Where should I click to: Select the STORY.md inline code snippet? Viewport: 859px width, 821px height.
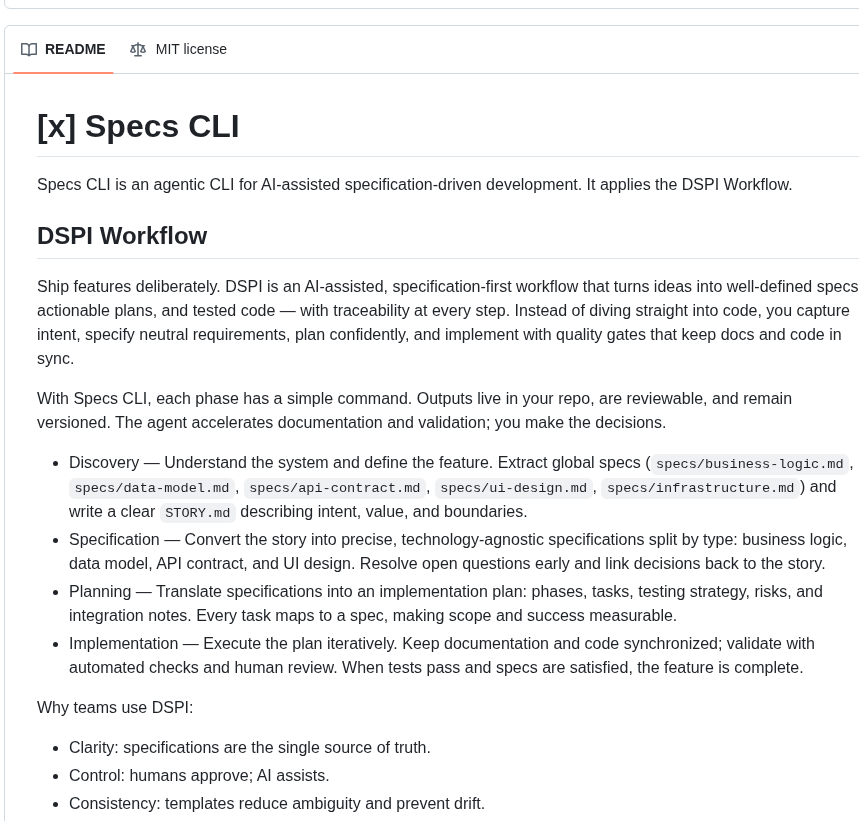point(197,513)
